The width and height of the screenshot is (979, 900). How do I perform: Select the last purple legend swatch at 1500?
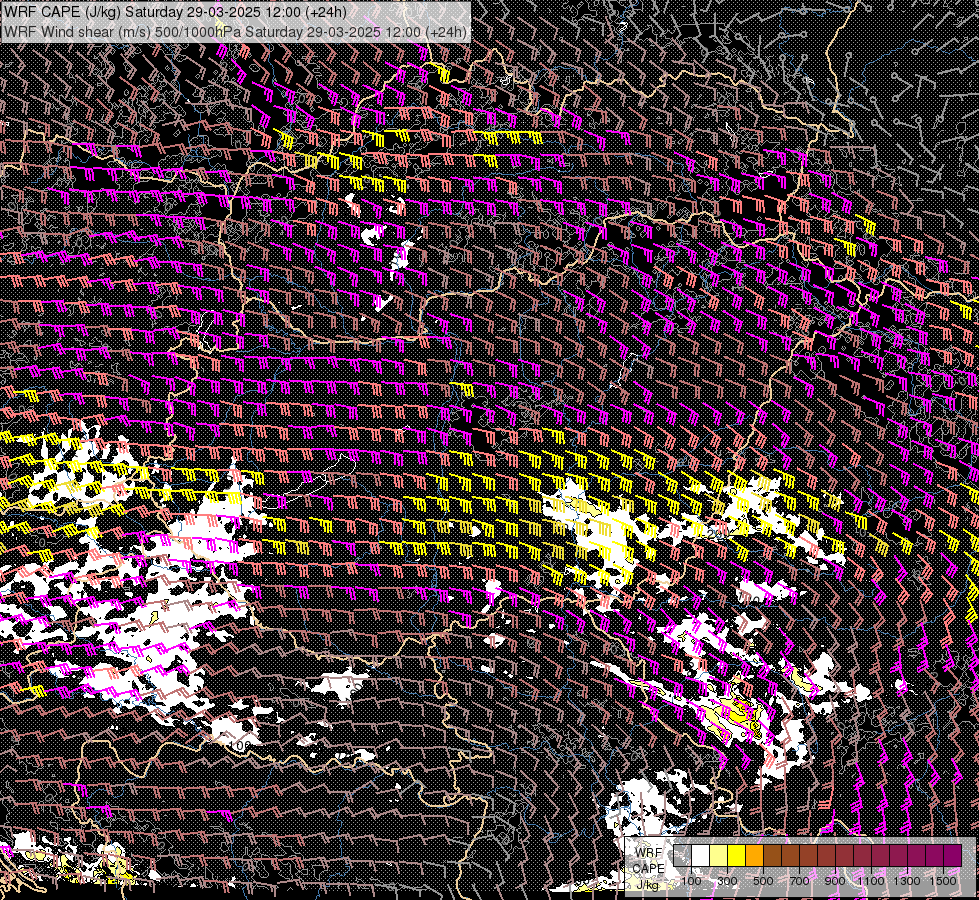tap(953, 856)
